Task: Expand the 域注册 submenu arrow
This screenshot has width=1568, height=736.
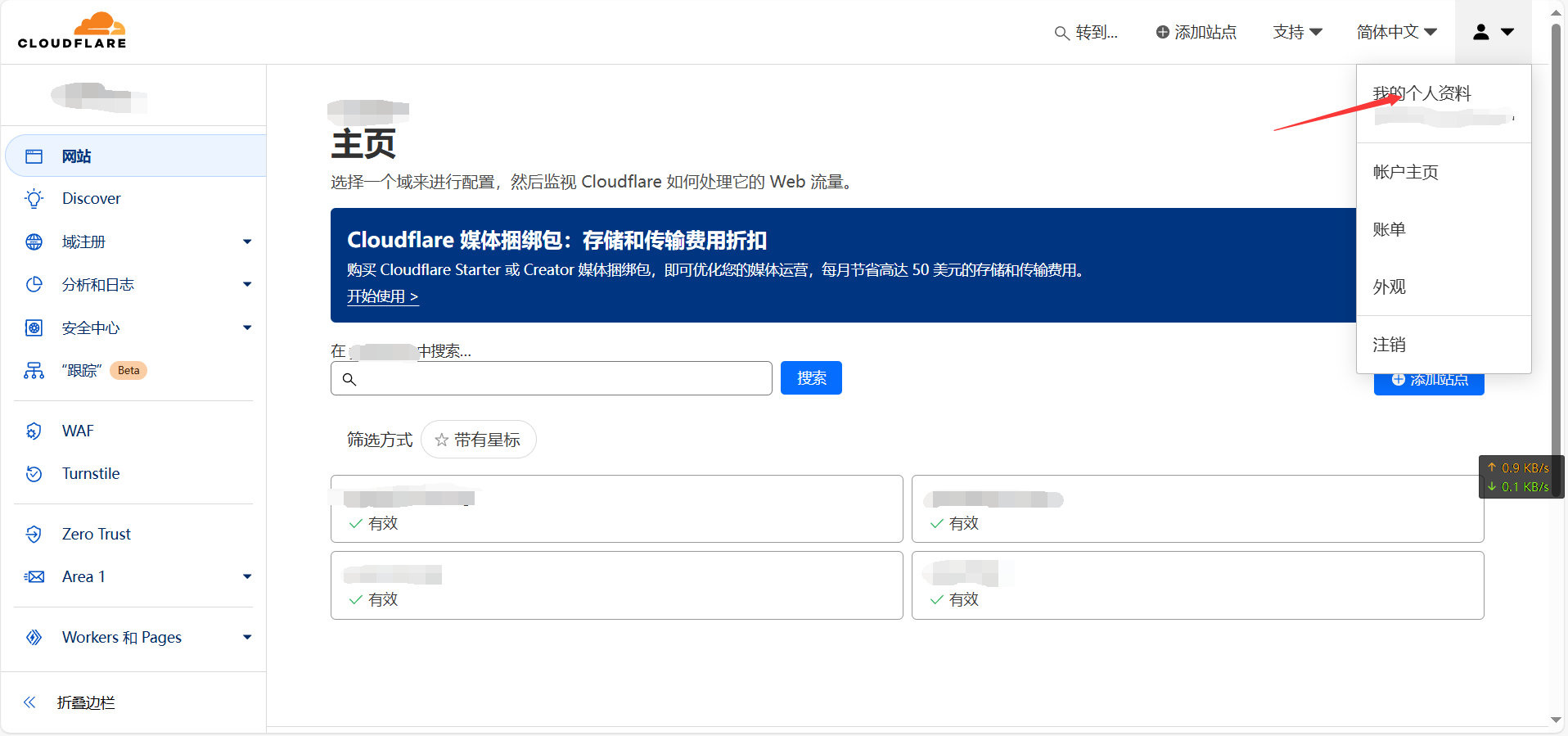Action: pyautogui.click(x=247, y=242)
